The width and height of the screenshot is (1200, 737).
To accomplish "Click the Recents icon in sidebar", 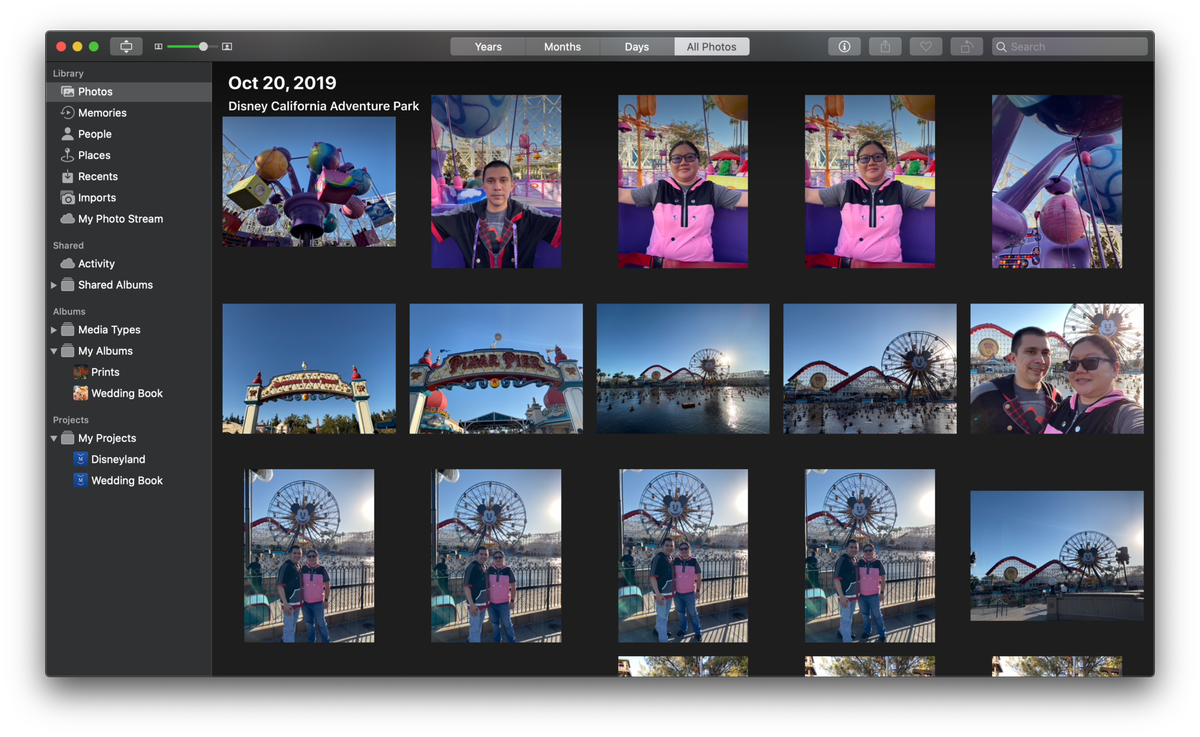I will pyautogui.click(x=67, y=176).
